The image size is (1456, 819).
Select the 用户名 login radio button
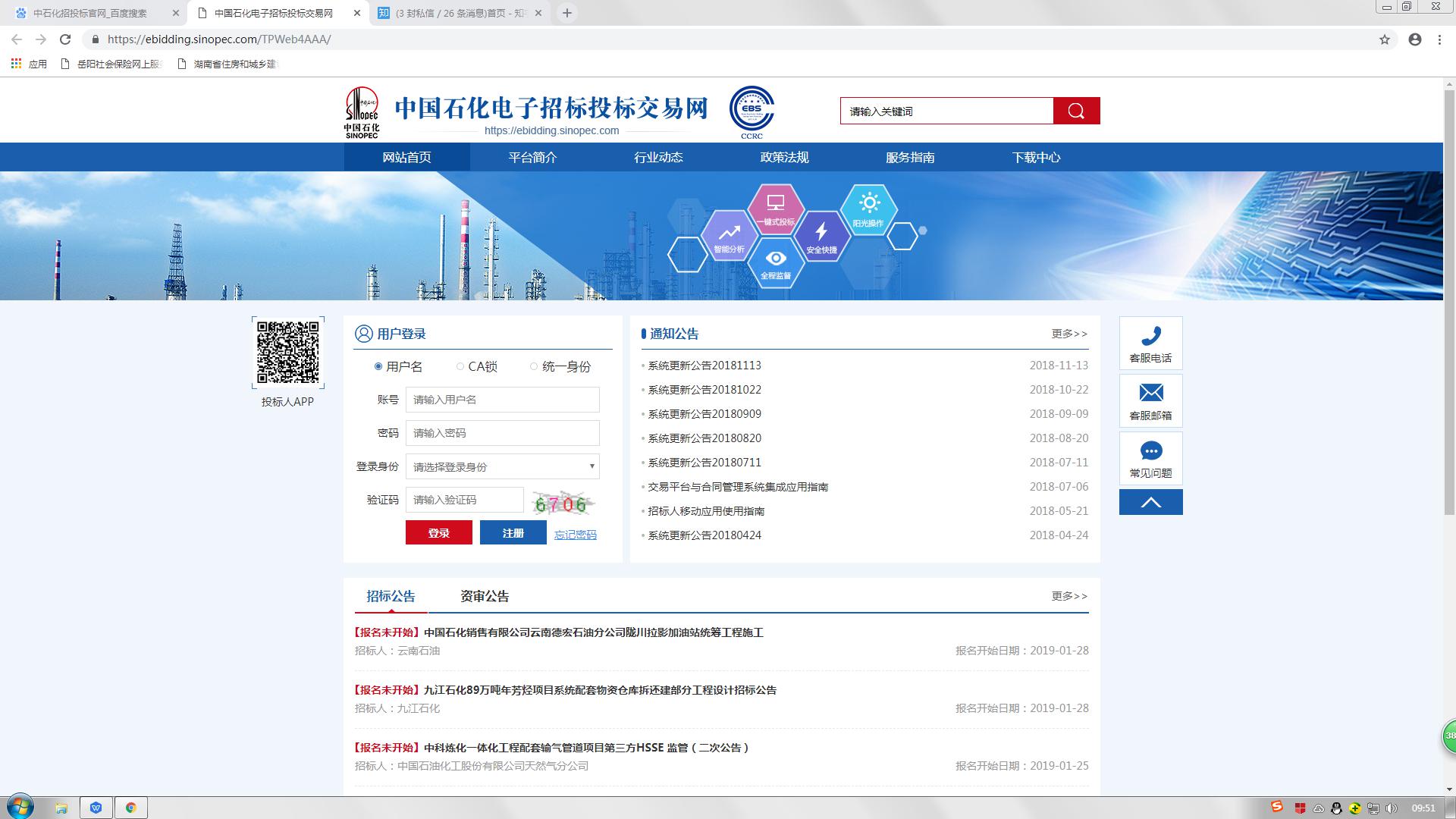point(378,366)
